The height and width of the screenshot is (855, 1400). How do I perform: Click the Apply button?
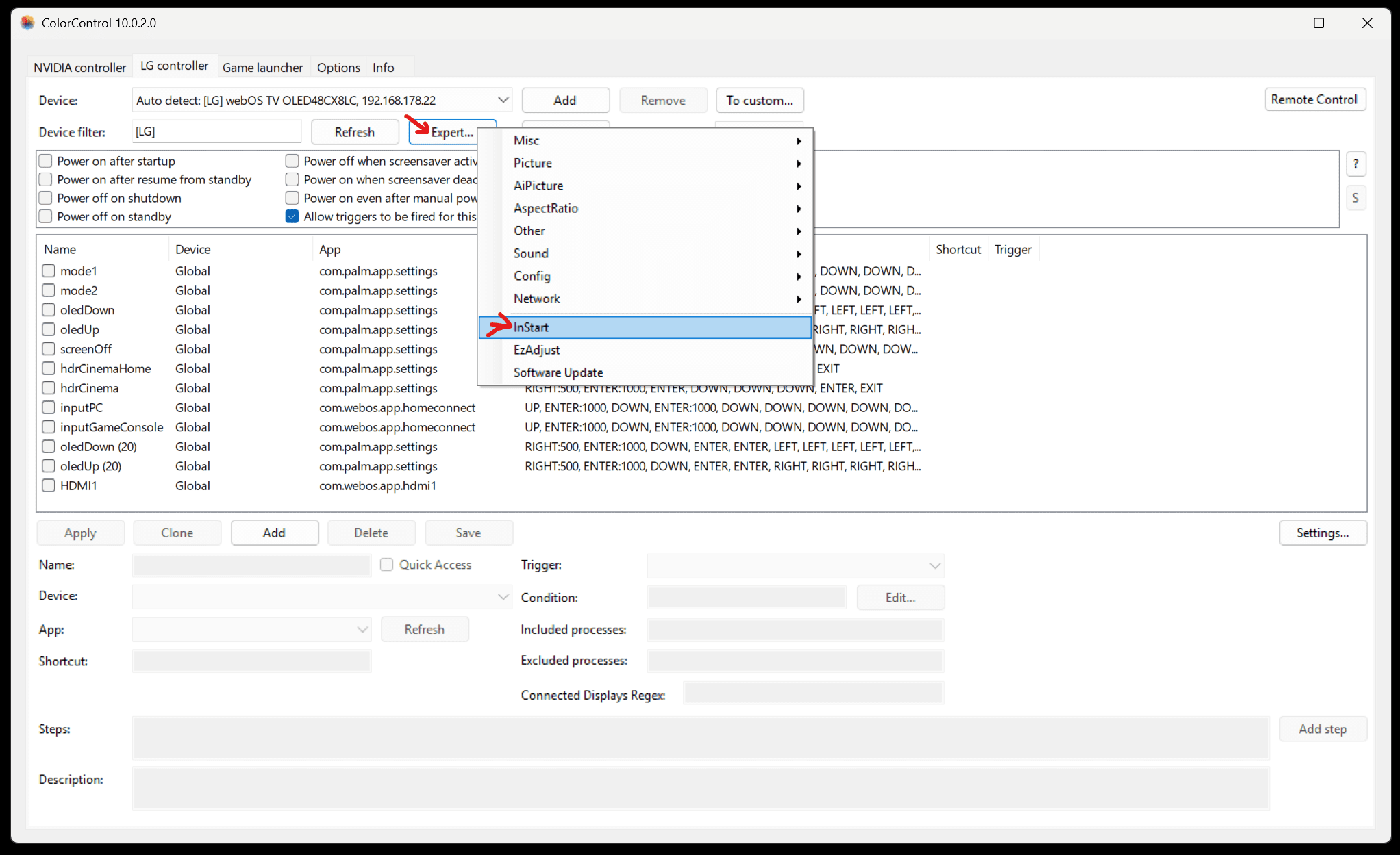80,533
